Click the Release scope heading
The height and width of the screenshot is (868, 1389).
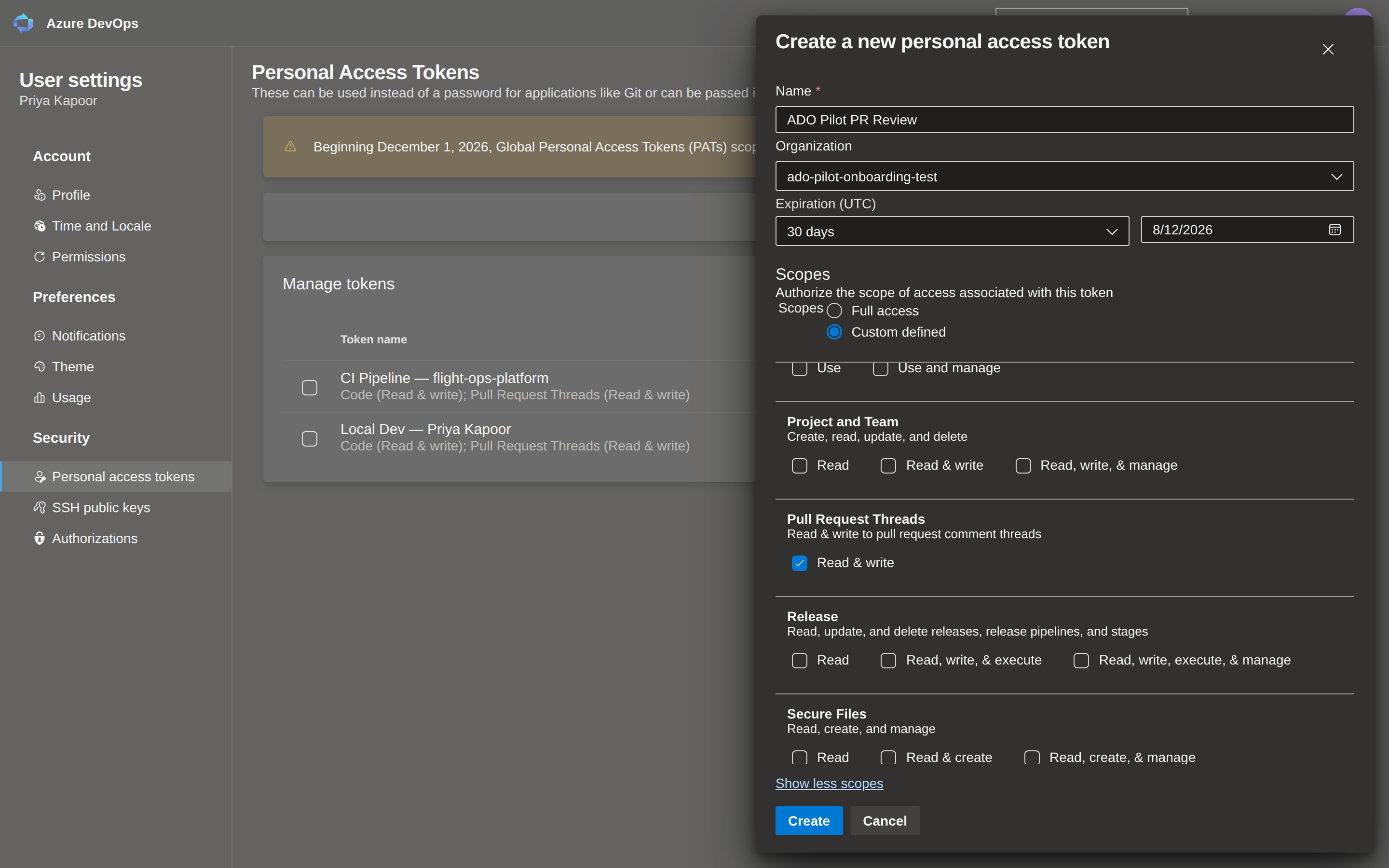click(812, 617)
